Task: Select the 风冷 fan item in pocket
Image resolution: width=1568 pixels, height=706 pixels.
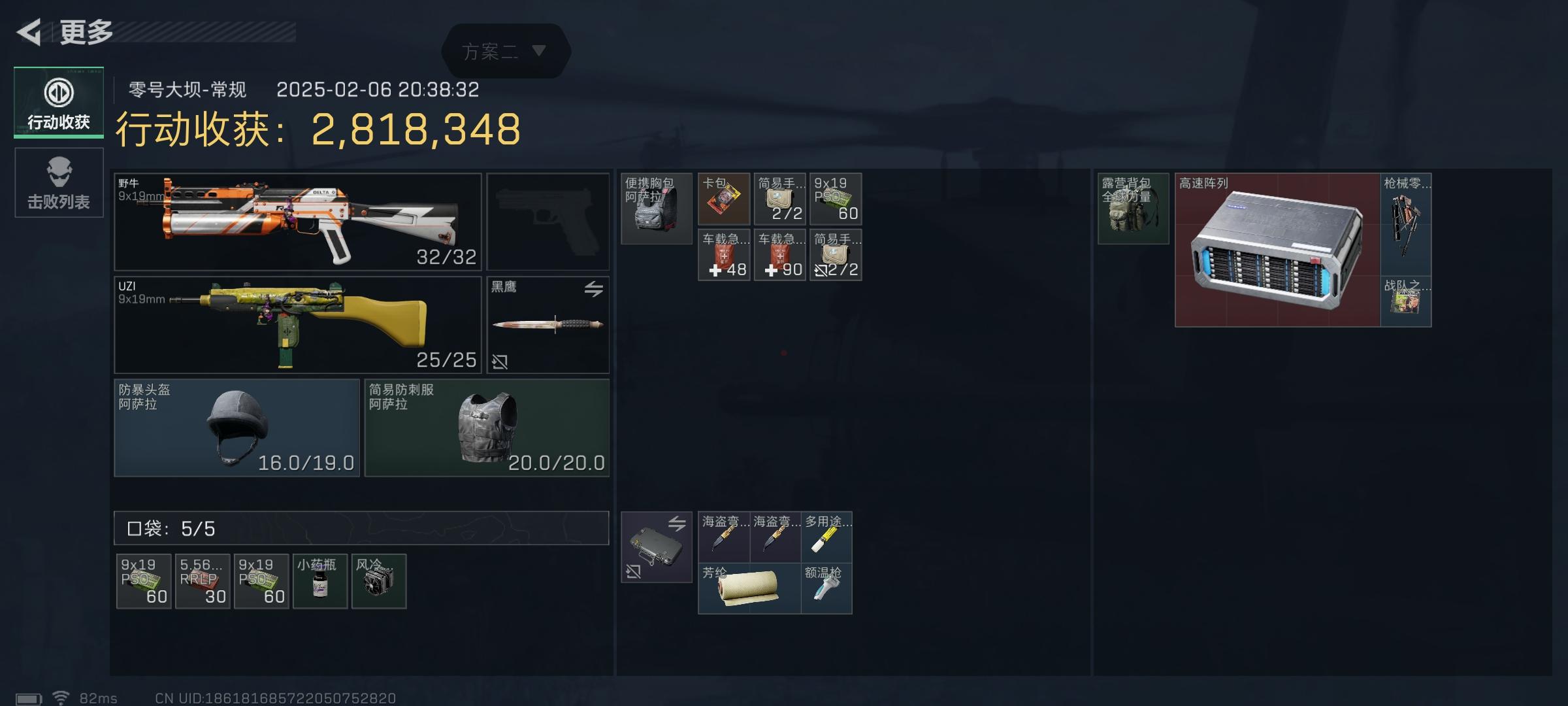Action: click(x=379, y=582)
